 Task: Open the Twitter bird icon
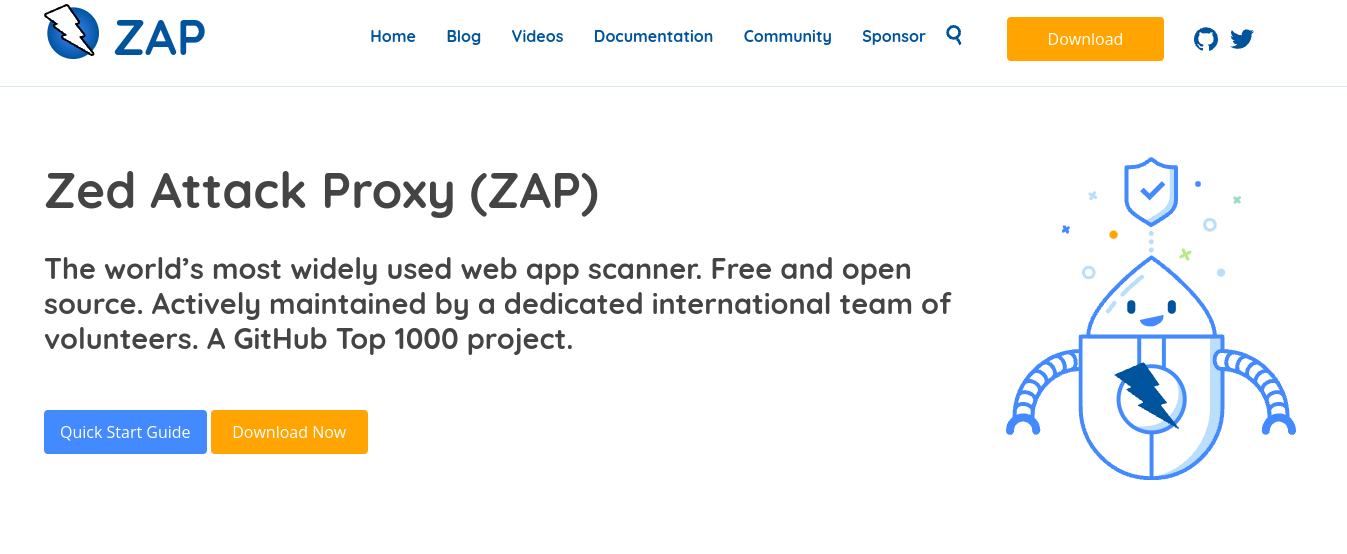[1242, 39]
